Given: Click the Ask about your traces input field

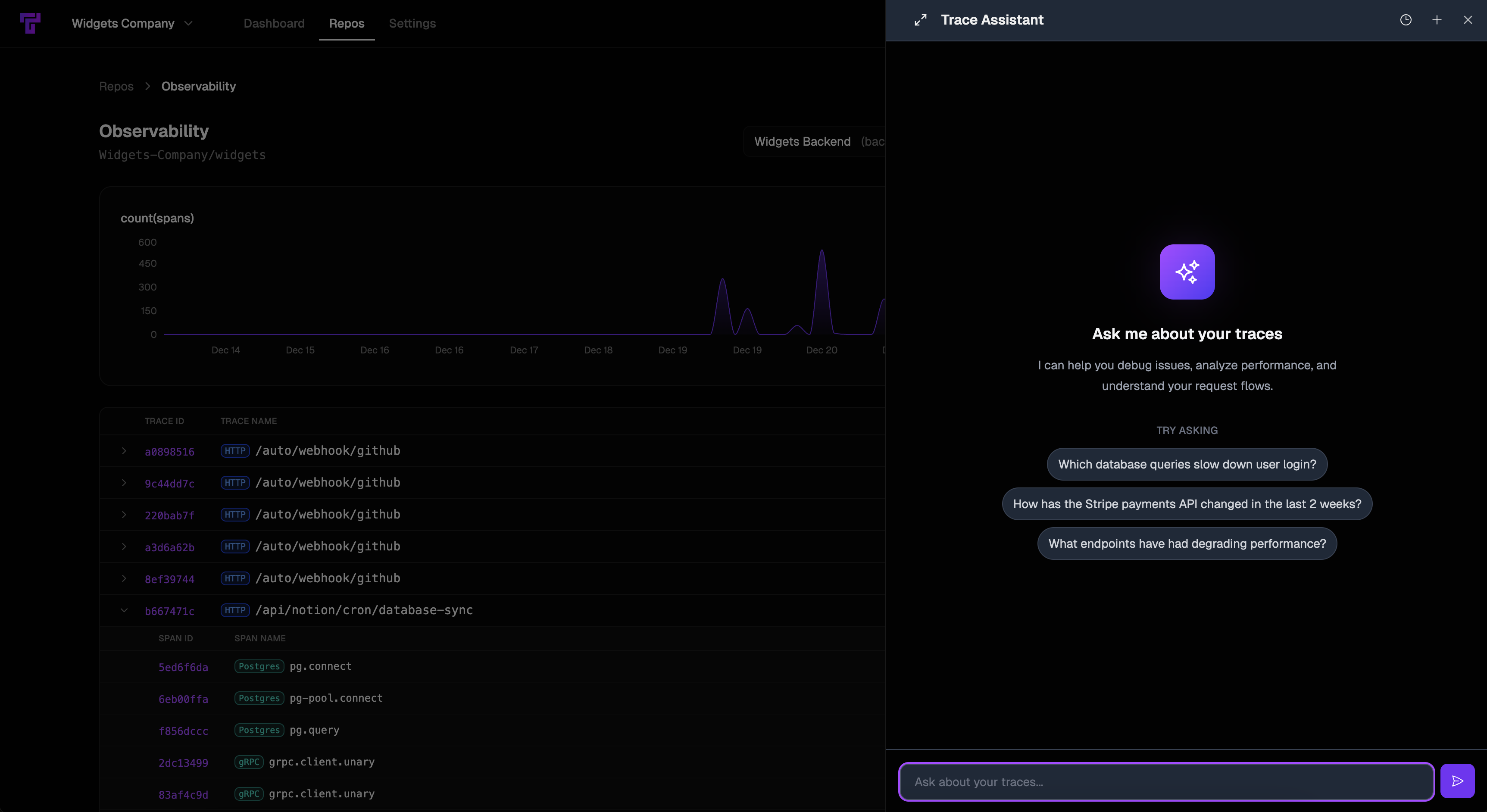Looking at the screenshot, I should 1165,781.
